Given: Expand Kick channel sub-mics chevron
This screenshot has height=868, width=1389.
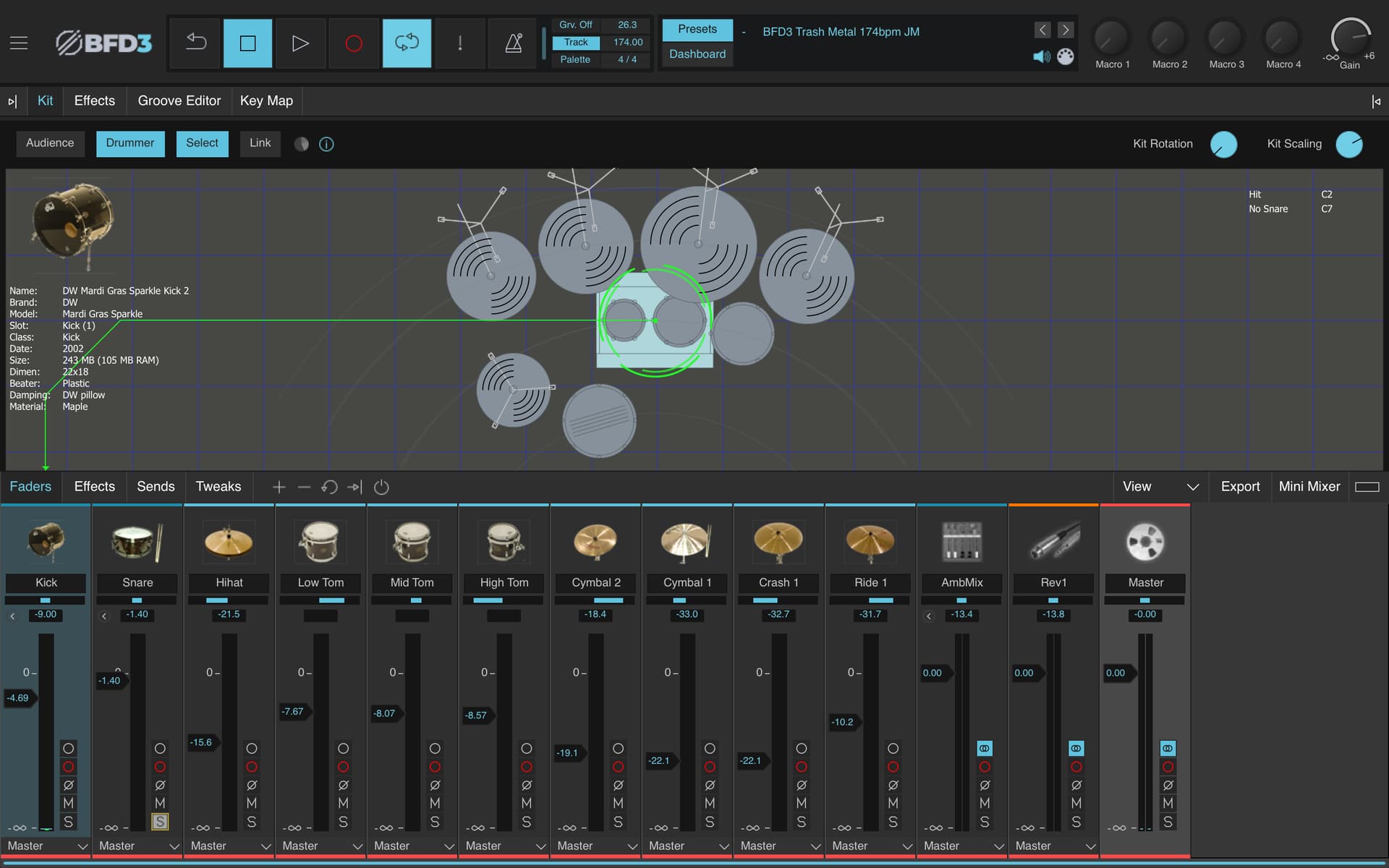Looking at the screenshot, I should coord(12,616).
